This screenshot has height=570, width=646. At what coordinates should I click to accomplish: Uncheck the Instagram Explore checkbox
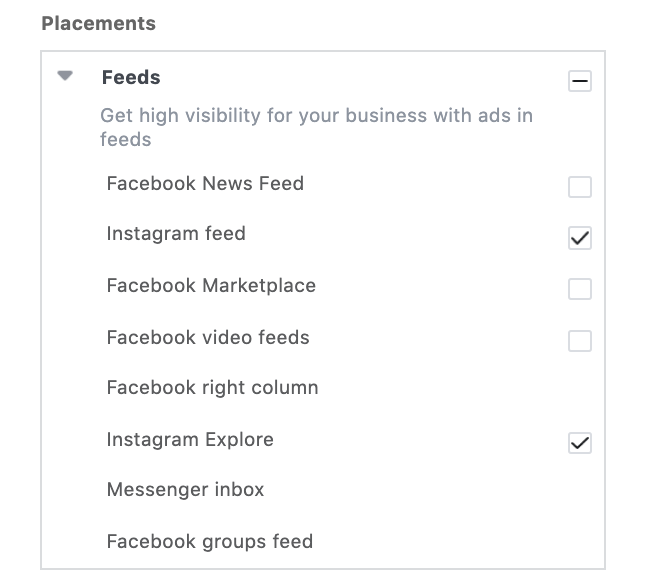click(579, 442)
